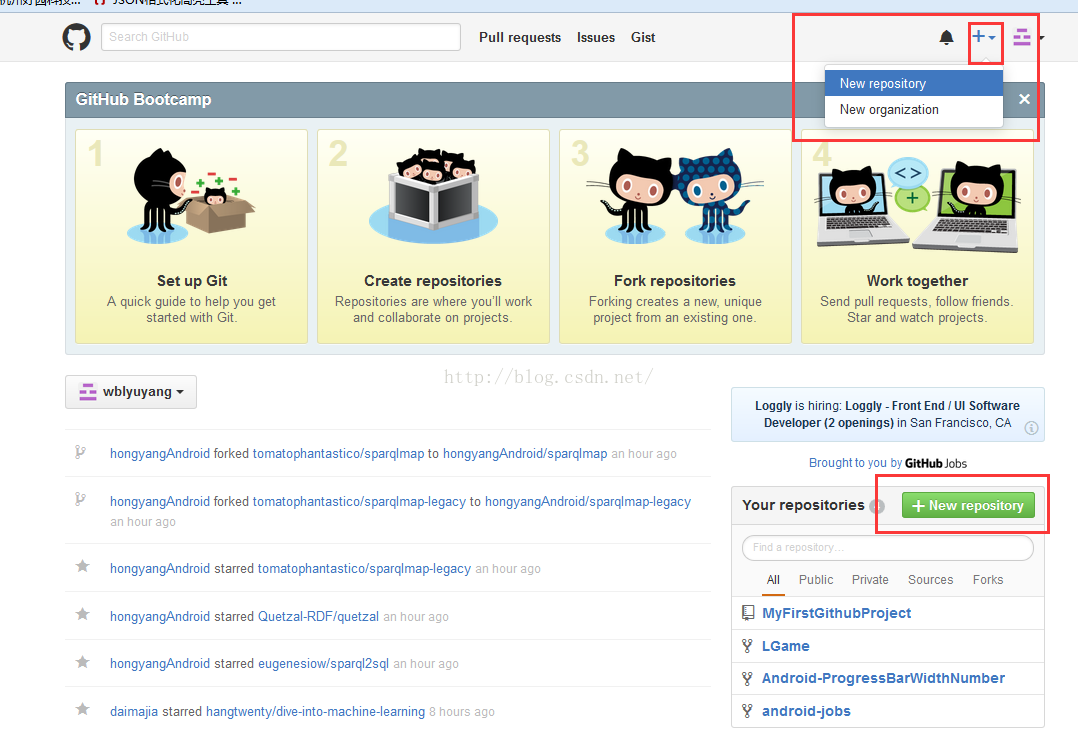Open the user avatar menu
This screenshot has width=1078, height=732.
click(1028, 37)
